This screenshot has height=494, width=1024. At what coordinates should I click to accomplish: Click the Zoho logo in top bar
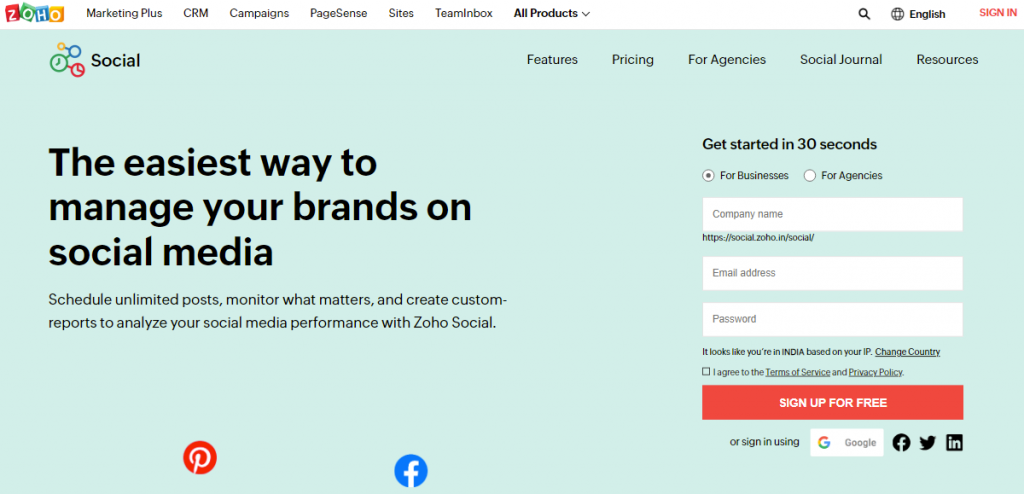point(32,13)
